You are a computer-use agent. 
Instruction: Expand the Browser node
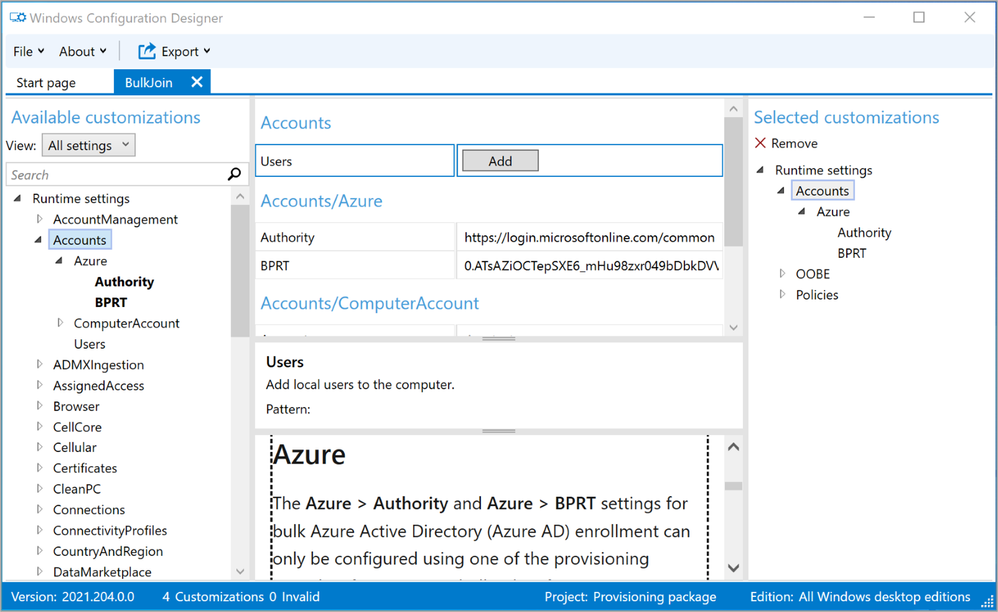(39, 406)
